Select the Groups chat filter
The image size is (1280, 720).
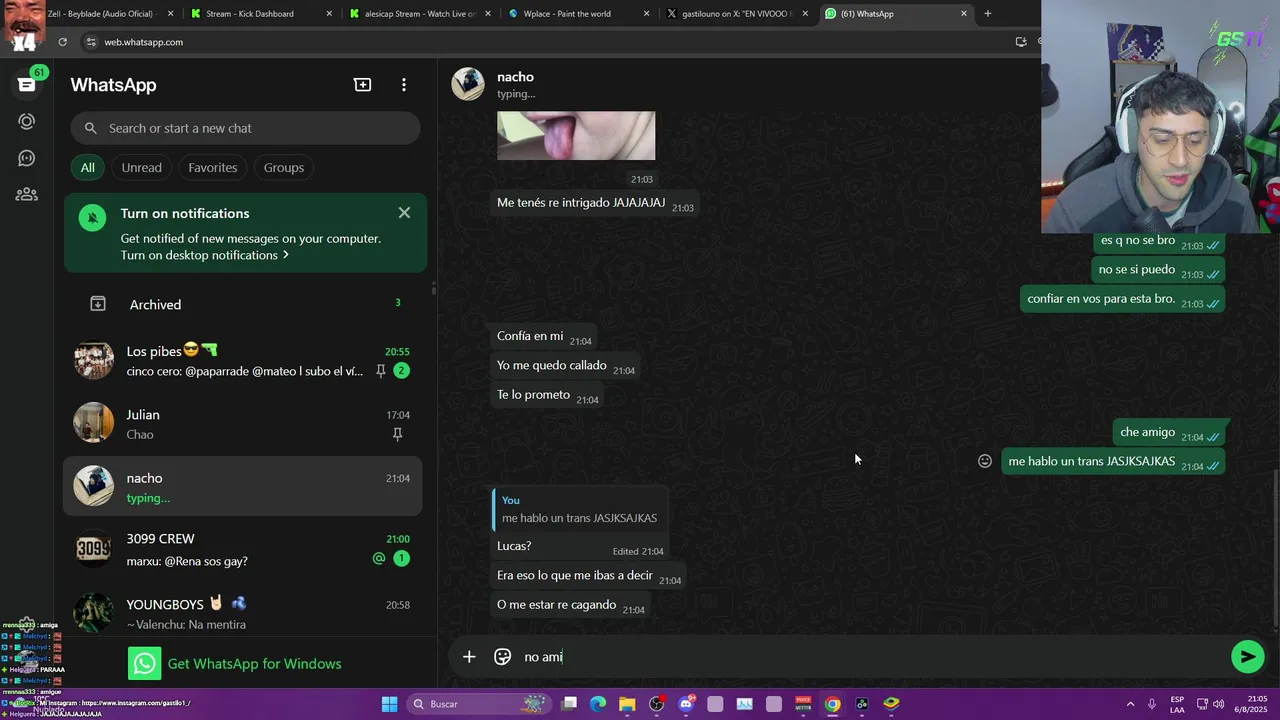284,167
